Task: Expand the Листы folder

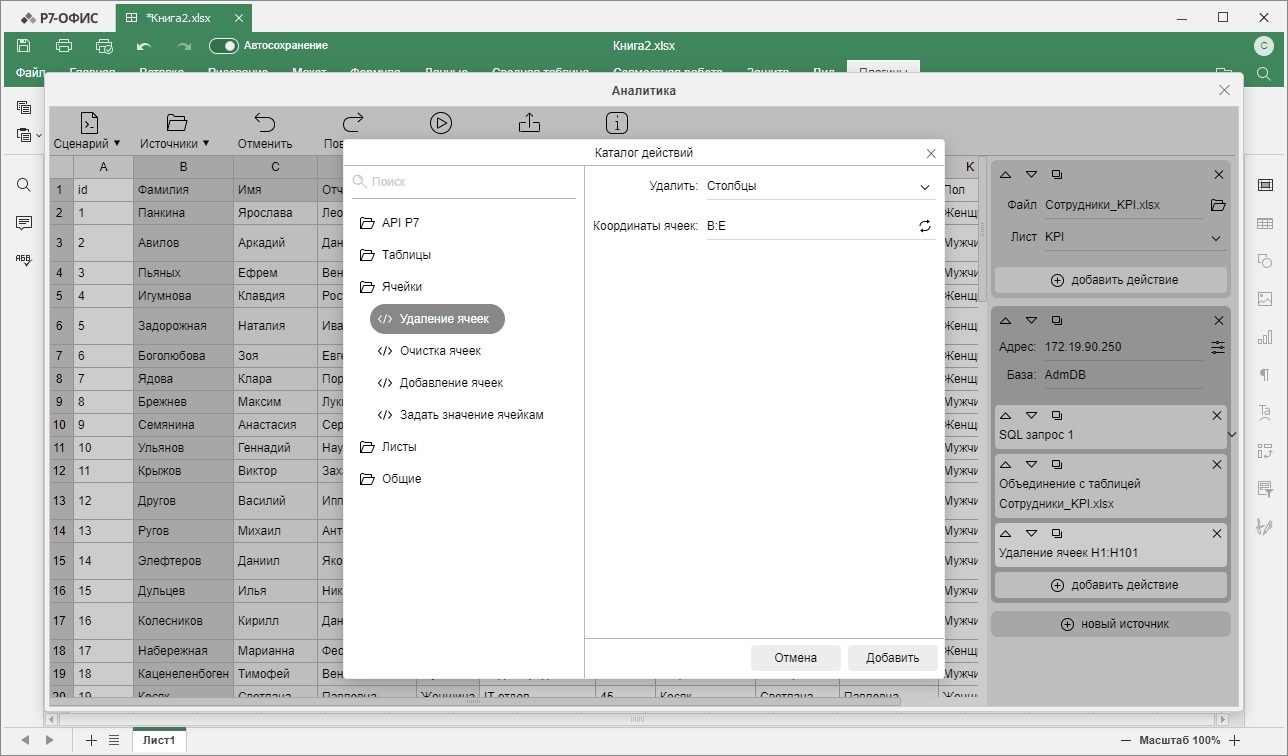Action: [x=388, y=447]
